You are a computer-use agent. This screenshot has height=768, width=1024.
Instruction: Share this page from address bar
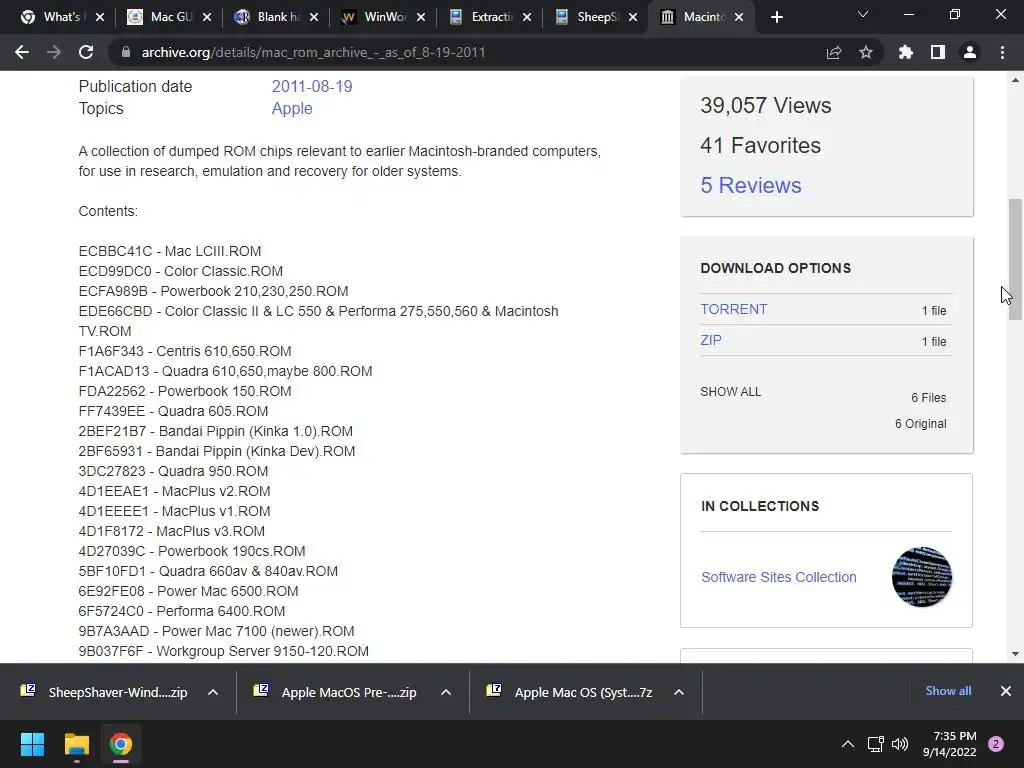tap(834, 52)
